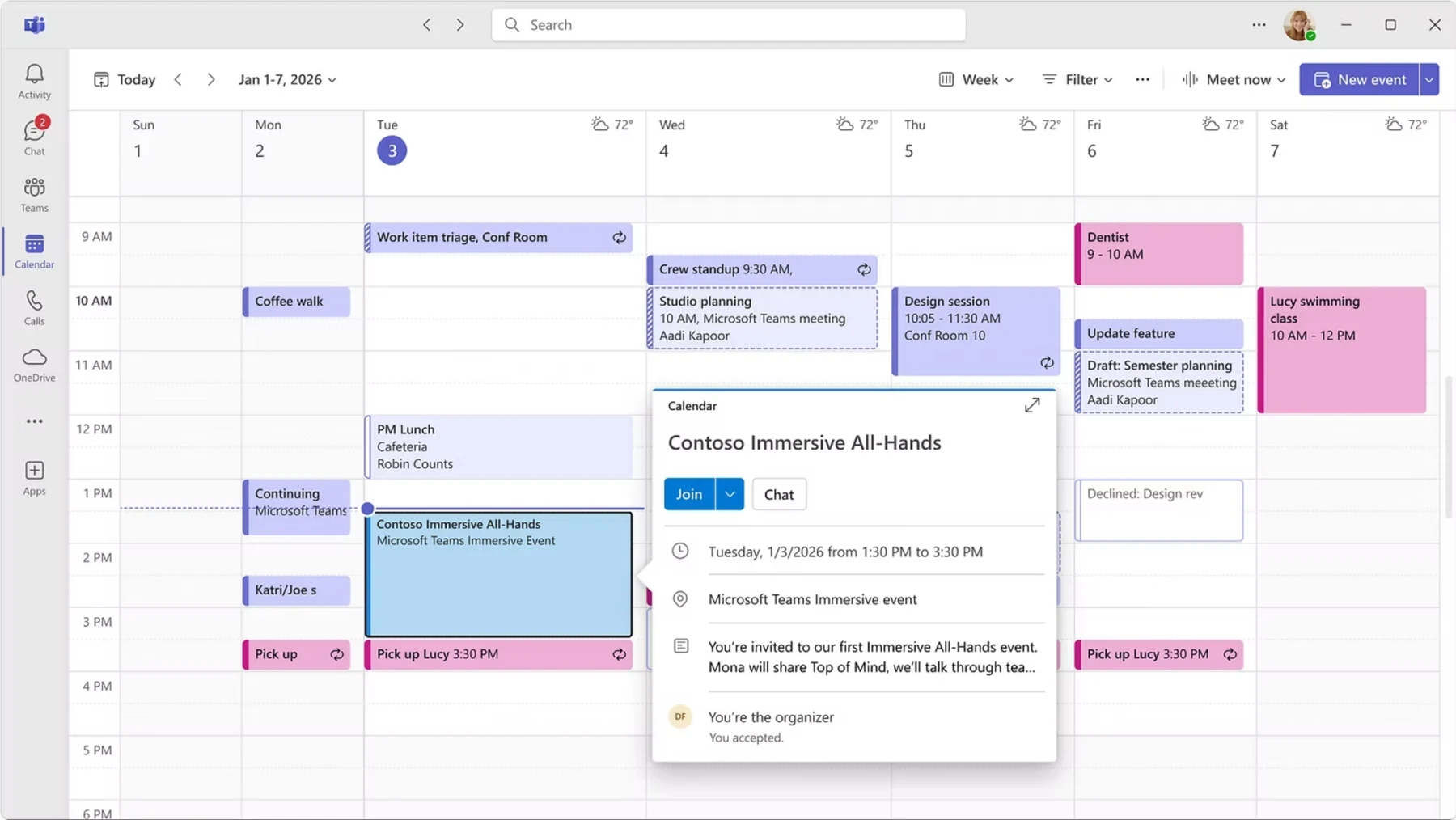Go to previous week in calendar
This screenshot has width=1456, height=820.
tap(178, 79)
